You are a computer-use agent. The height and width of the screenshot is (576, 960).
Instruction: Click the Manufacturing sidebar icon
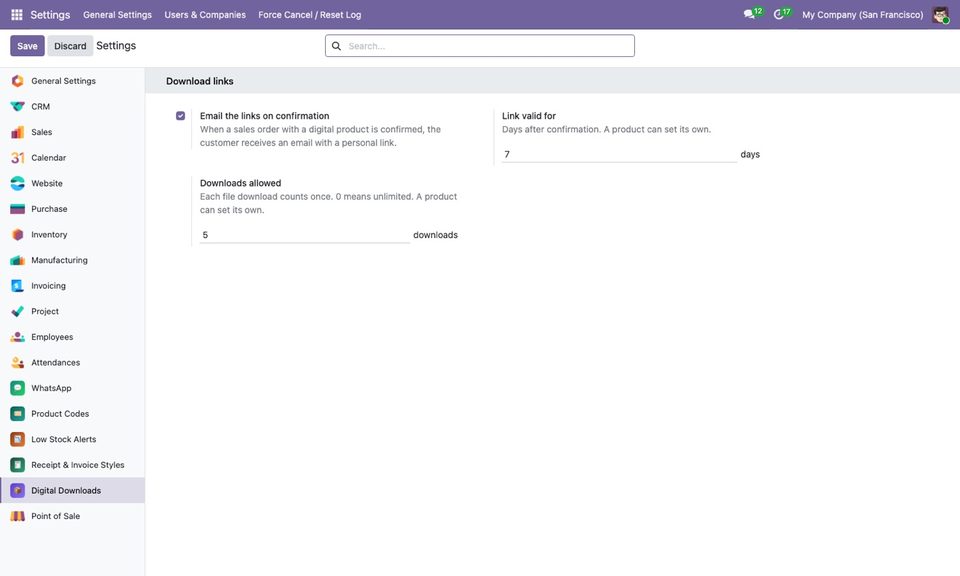click(18, 260)
